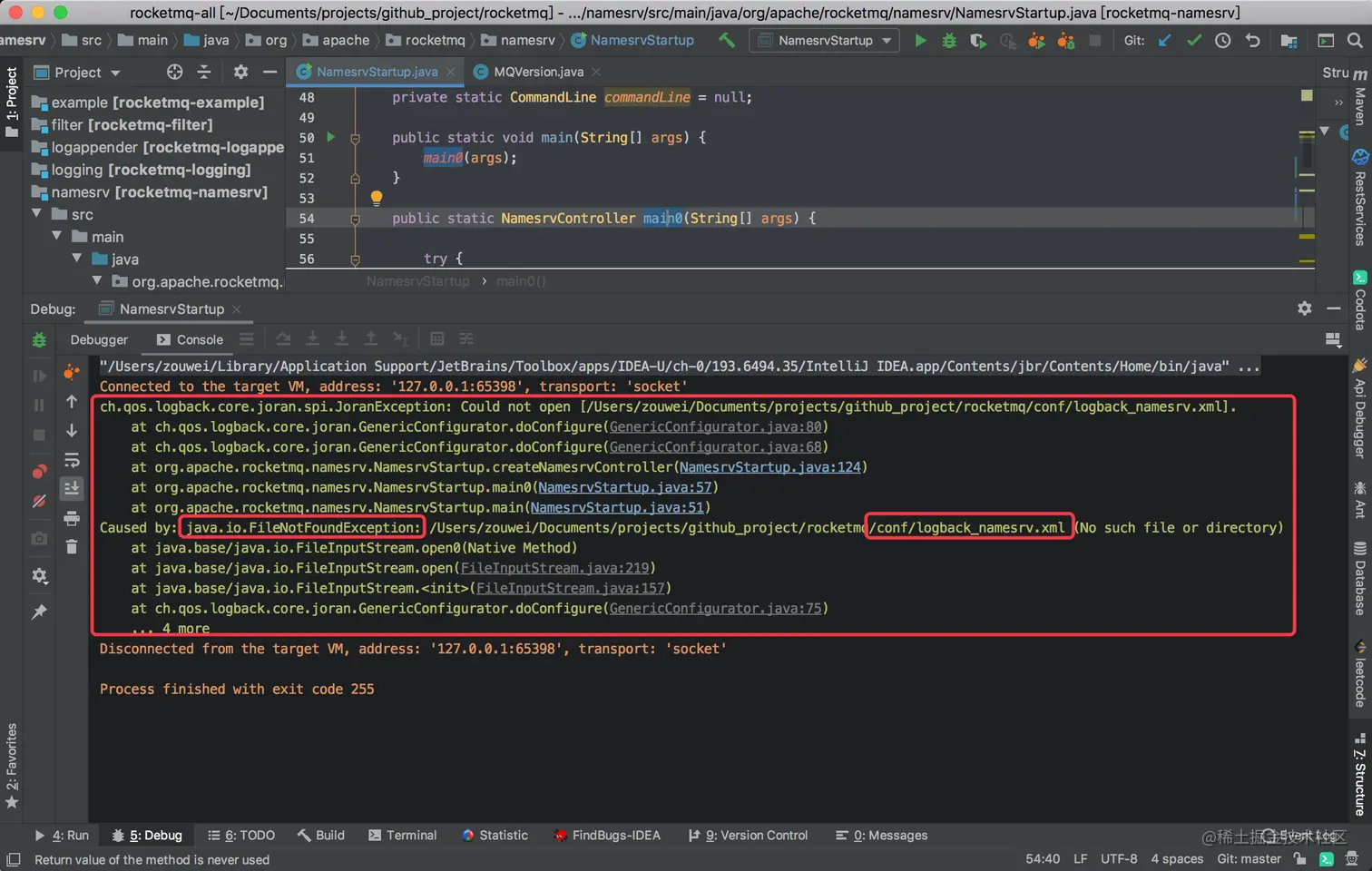The width and height of the screenshot is (1372, 871).
Task: Toggle the fold marker at line 54
Action: (355, 219)
